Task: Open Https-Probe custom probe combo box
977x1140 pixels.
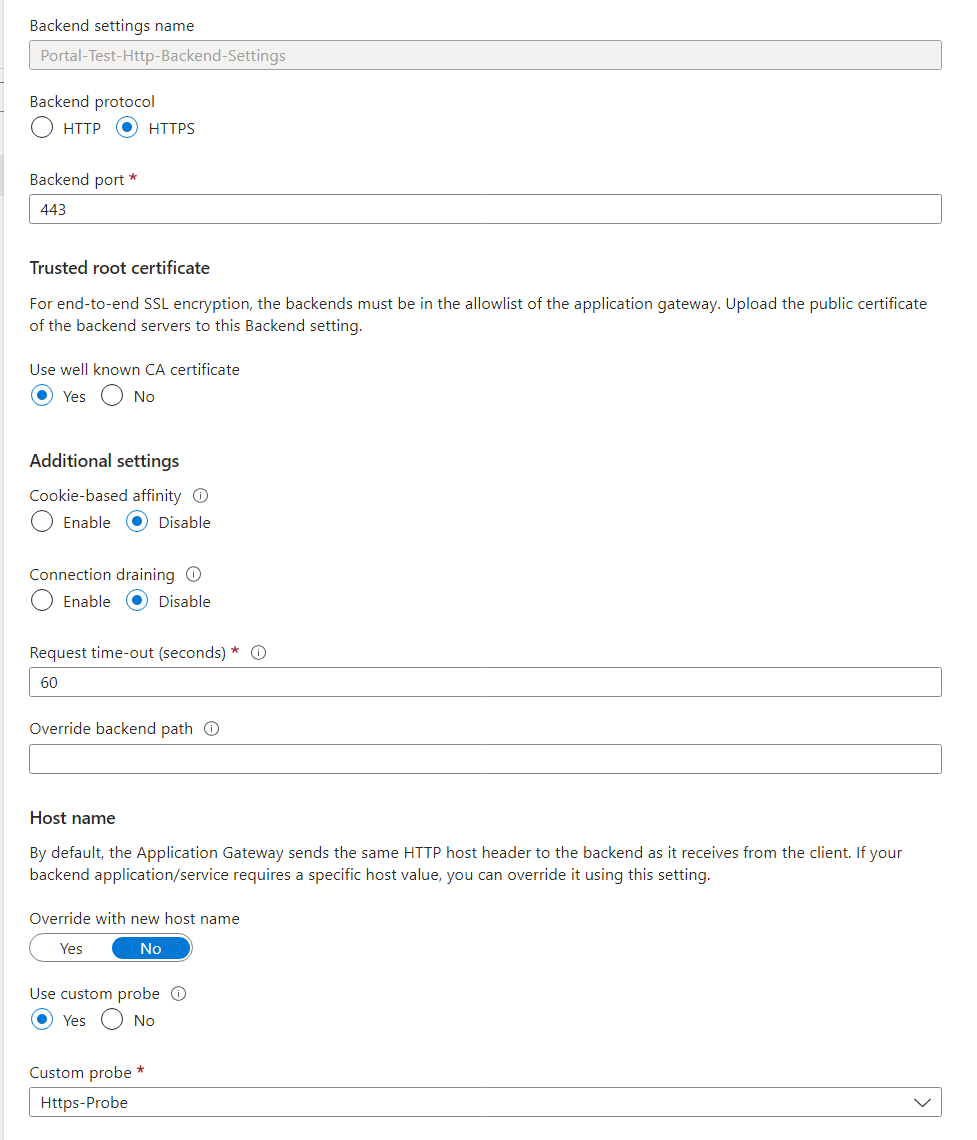Action: coord(485,1103)
